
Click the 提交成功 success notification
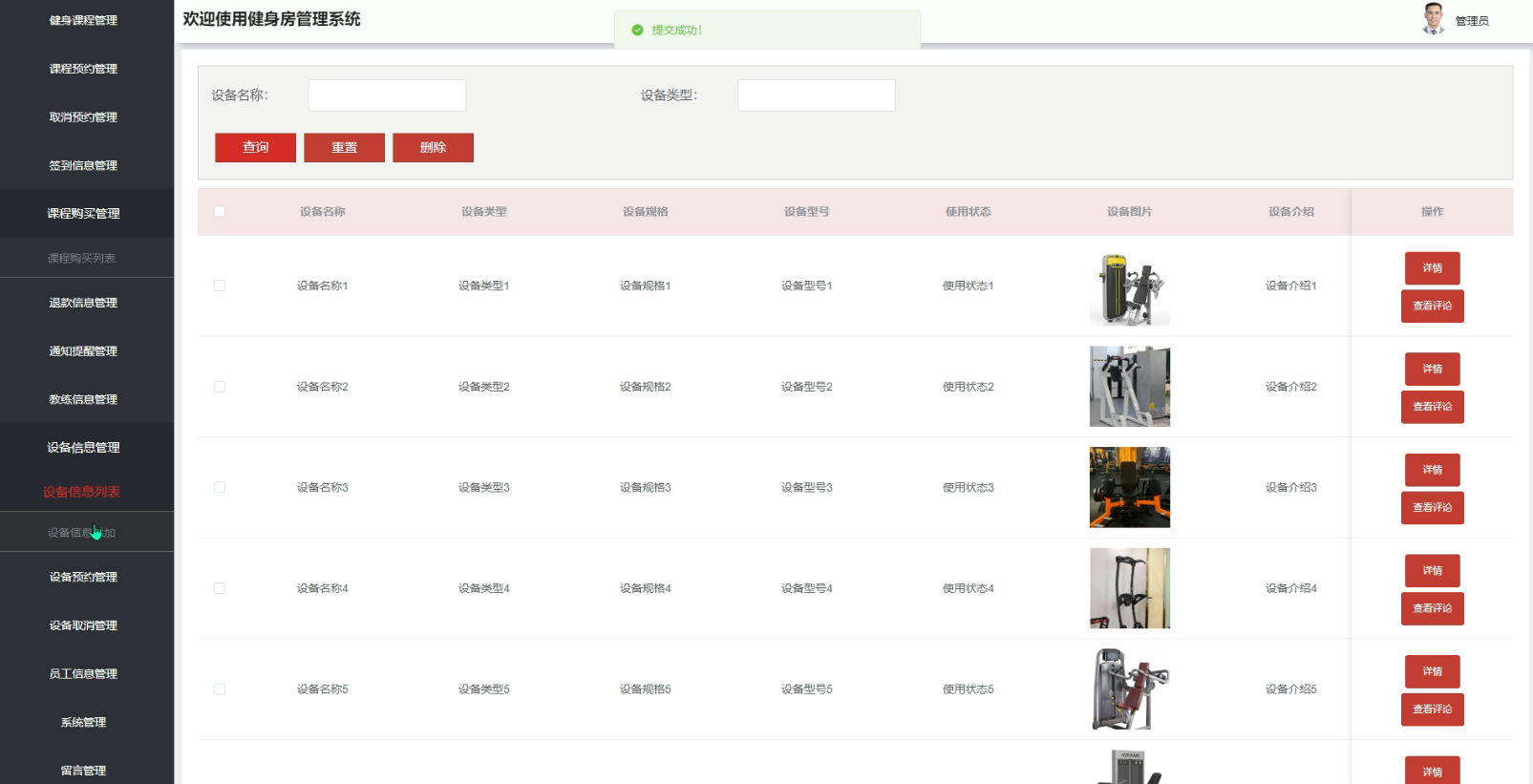point(767,30)
